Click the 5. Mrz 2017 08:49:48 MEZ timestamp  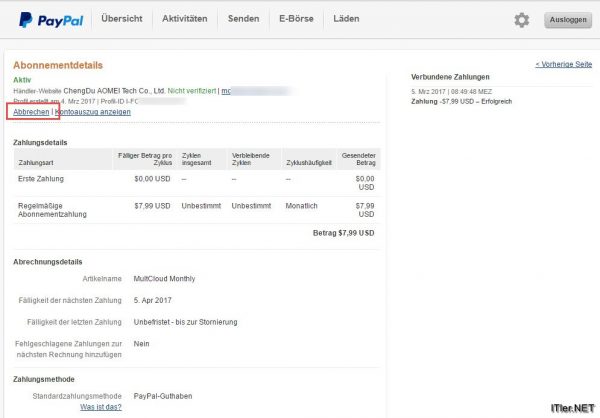(452, 92)
